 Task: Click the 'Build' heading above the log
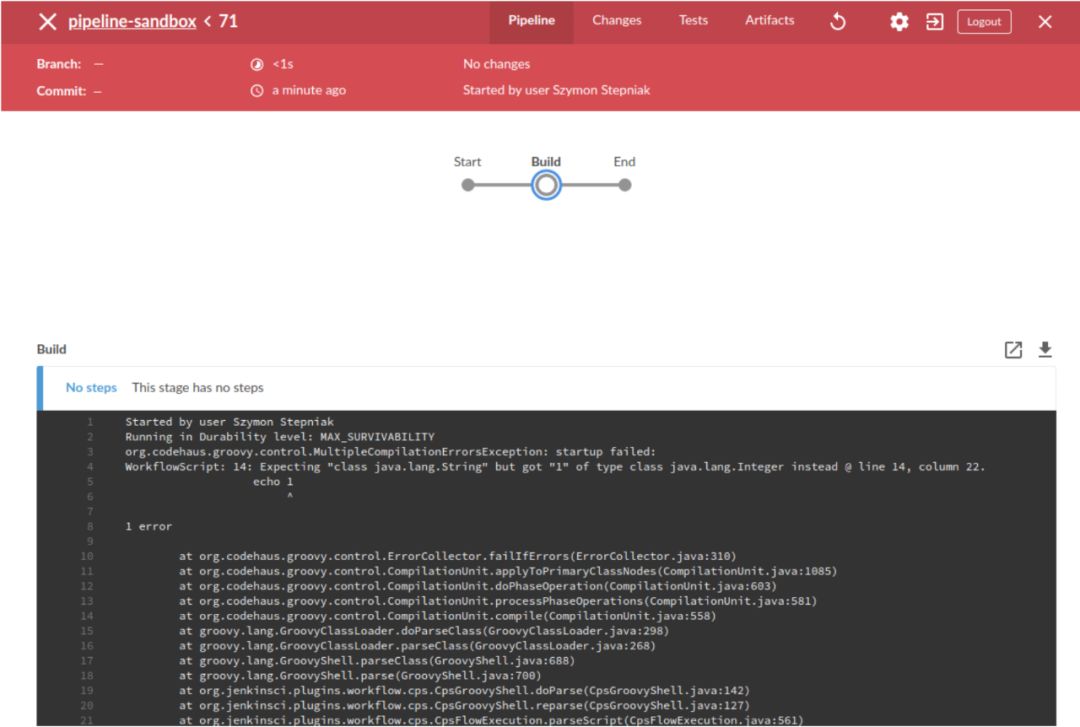[x=52, y=349]
